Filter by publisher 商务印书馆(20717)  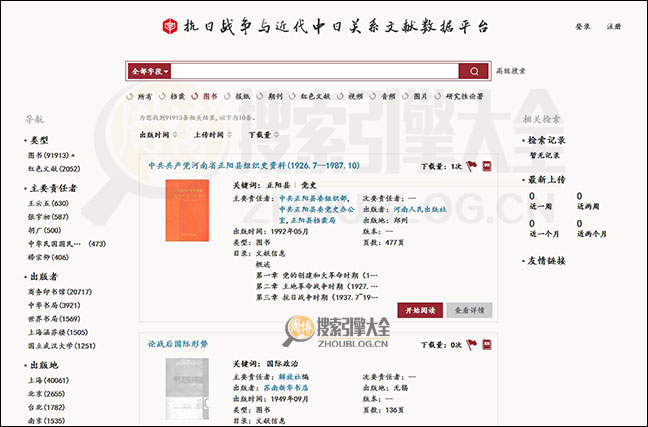60,292
